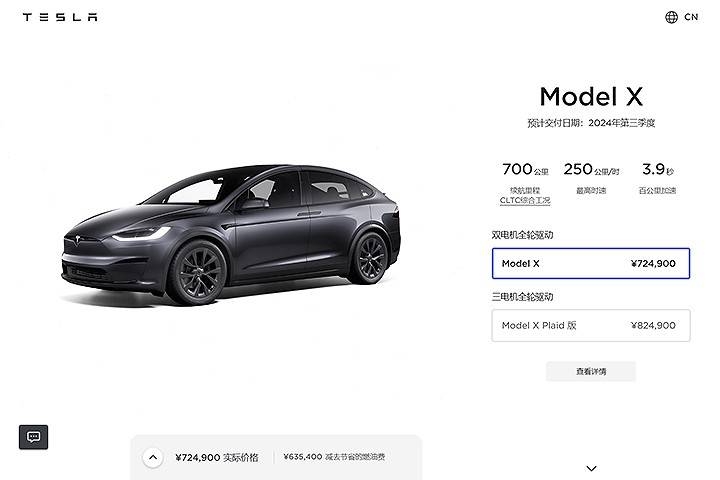Click the down chevron to continue
This screenshot has height=480, width=720.
tap(591, 468)
